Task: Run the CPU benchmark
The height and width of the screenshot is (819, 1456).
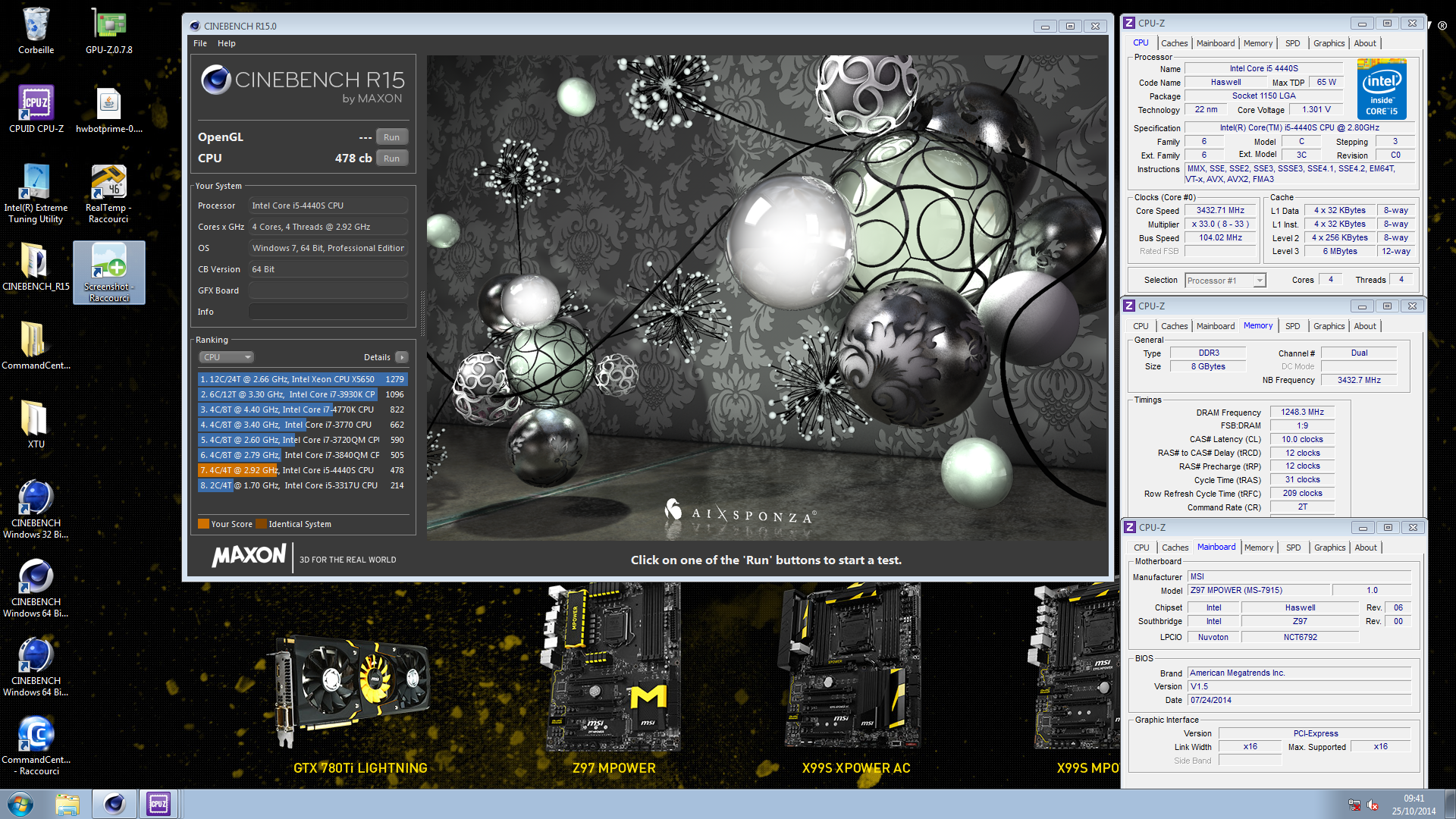Action: 391,158
